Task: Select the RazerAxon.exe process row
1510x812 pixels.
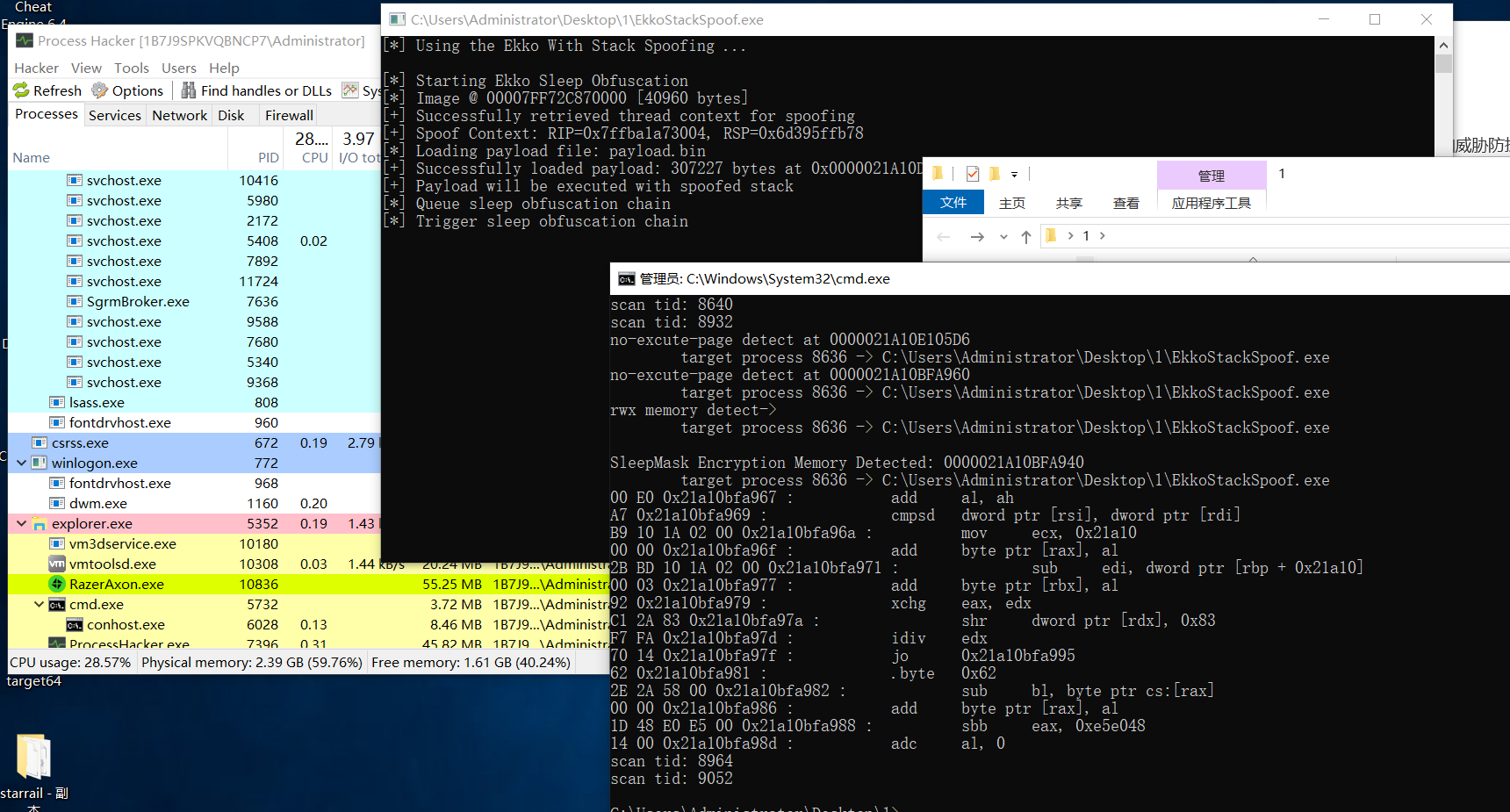Action: tap(308, 584)
